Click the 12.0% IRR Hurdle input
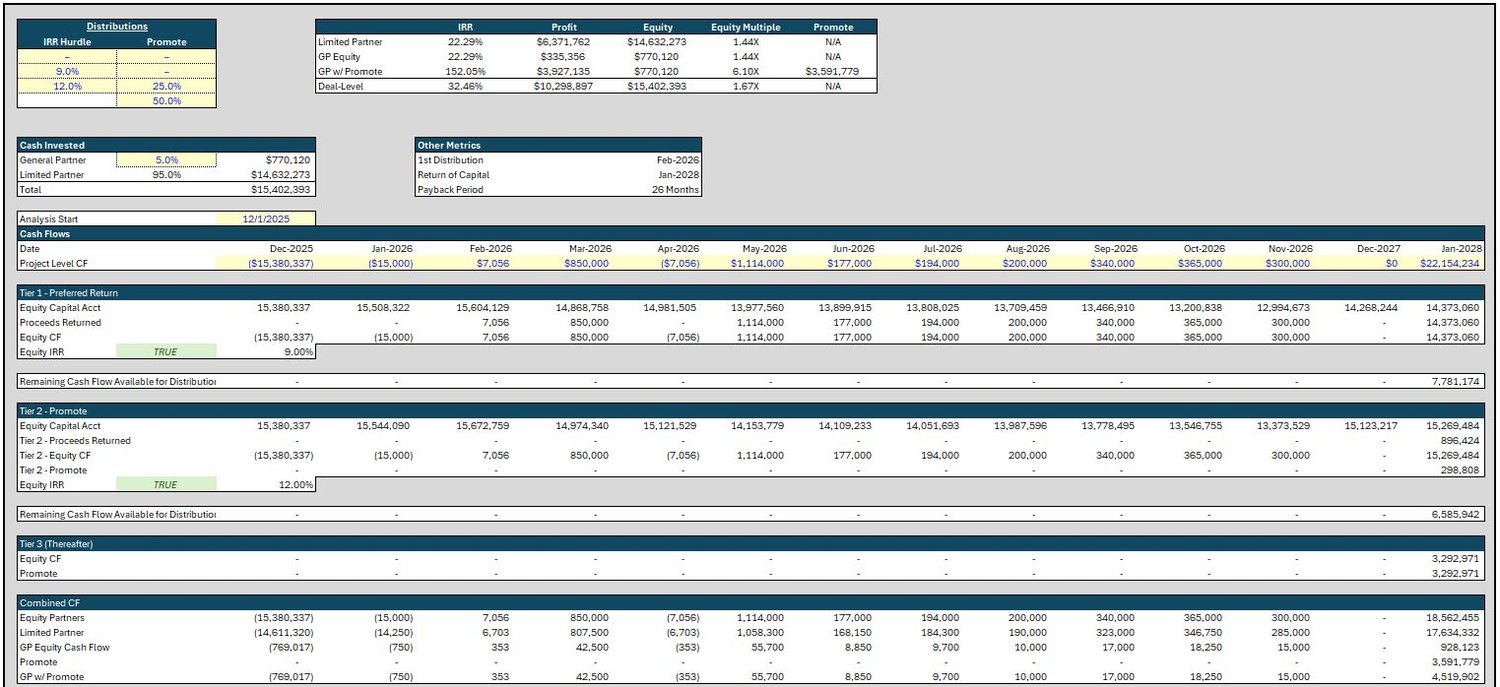The image size is (1500, 687). [x=67, y=87]
